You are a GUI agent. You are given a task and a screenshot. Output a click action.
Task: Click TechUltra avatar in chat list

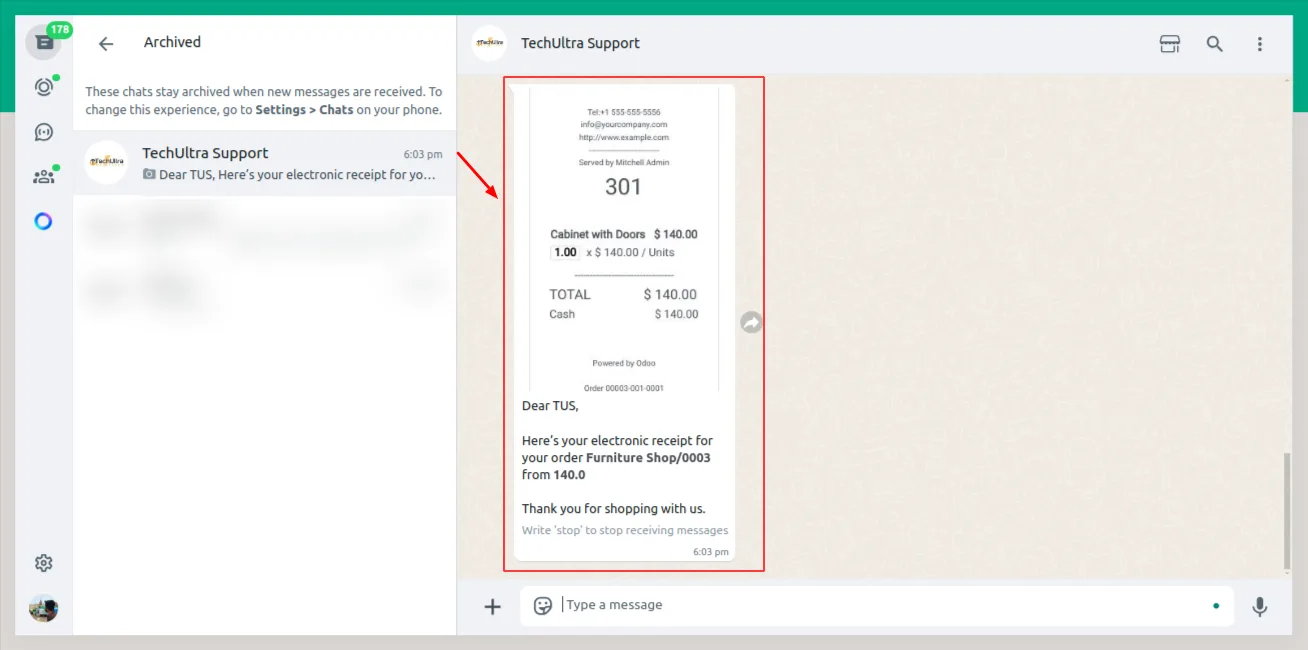coord(106,162)
